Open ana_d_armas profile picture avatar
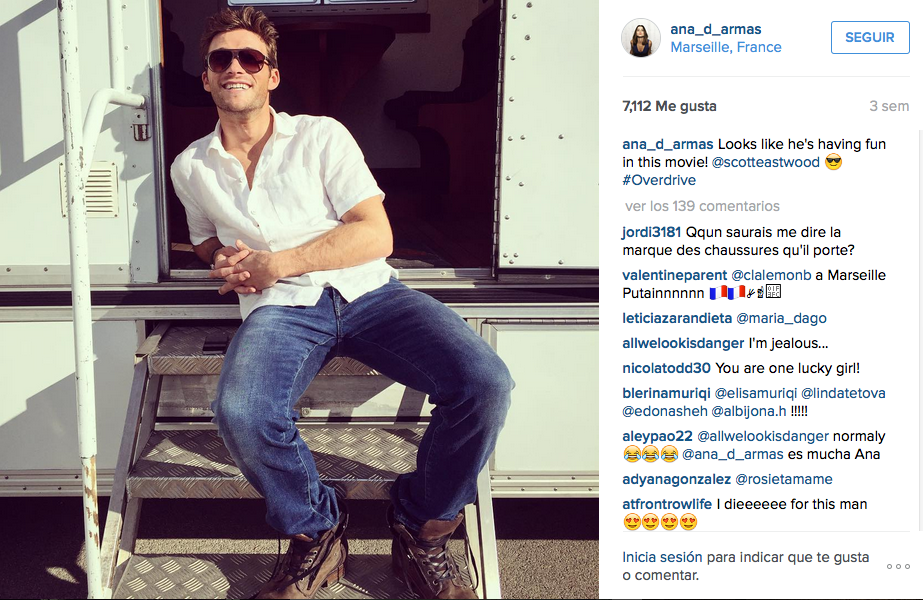The height and width of the screenshot is (600, 923). (x=640, y=38)
